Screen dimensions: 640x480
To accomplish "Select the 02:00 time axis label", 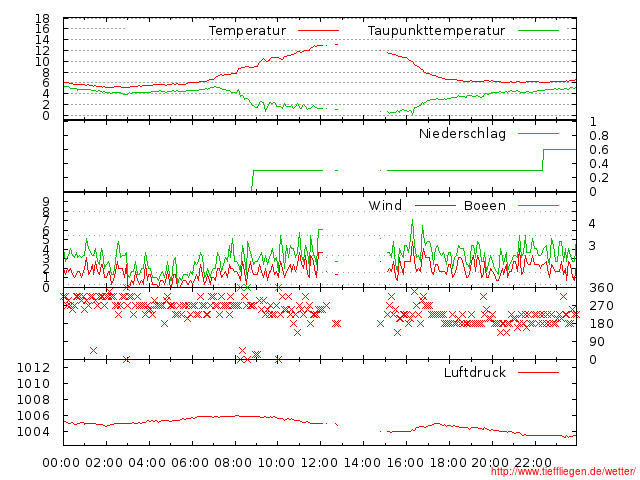I will 104,463.
